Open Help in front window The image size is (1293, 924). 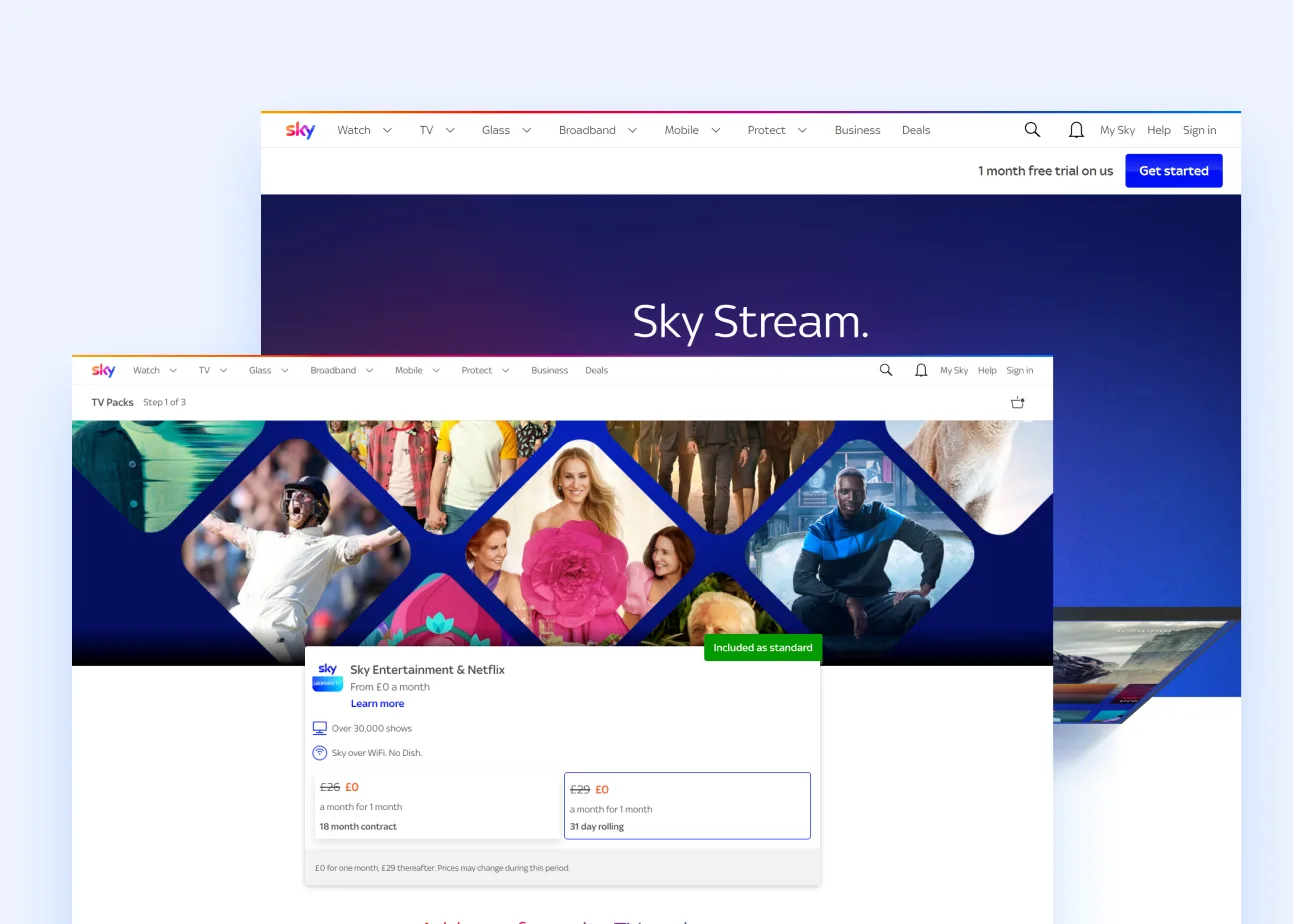tap(987, 370)
